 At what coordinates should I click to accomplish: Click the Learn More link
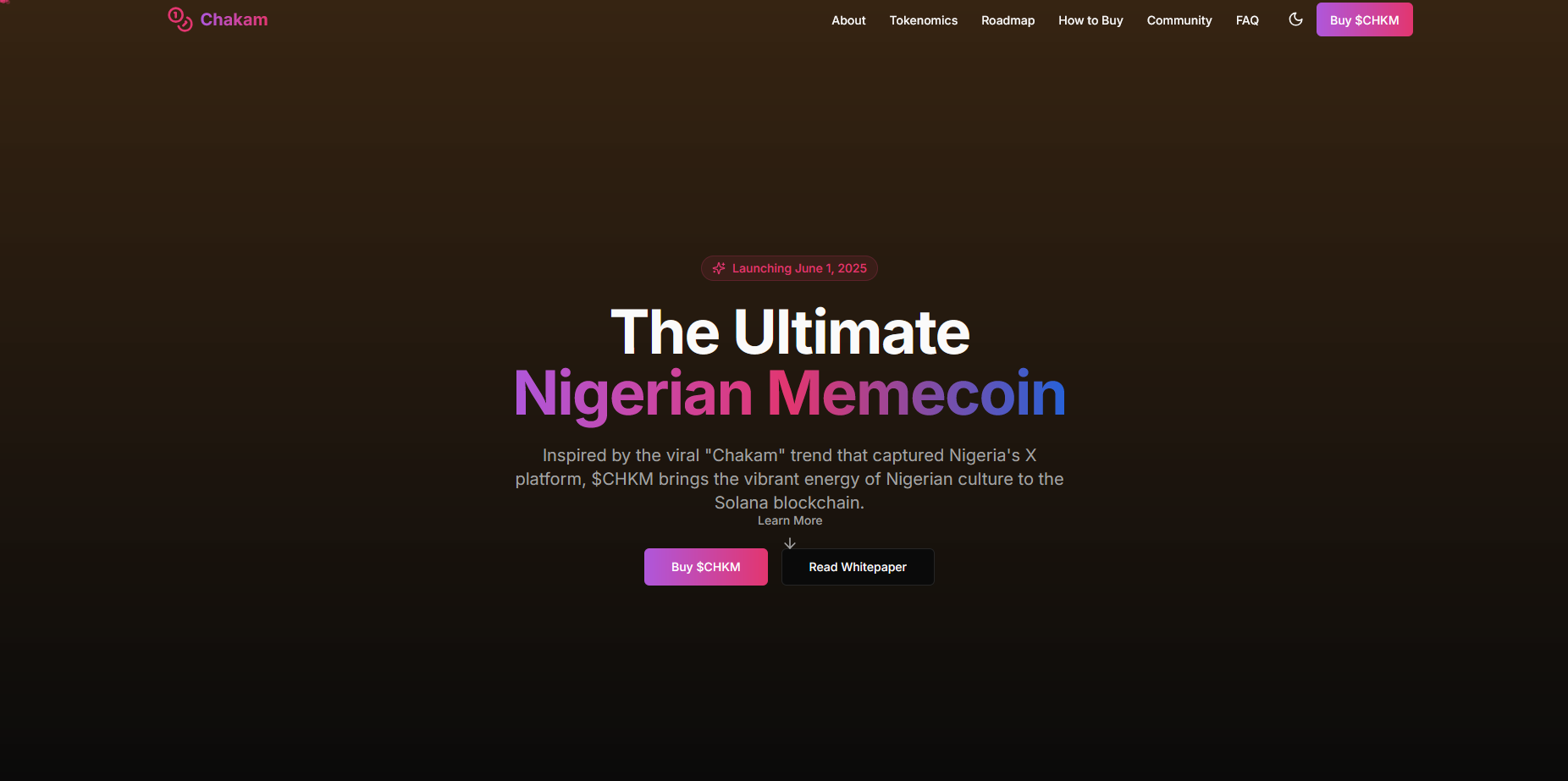tap(790, 520)
